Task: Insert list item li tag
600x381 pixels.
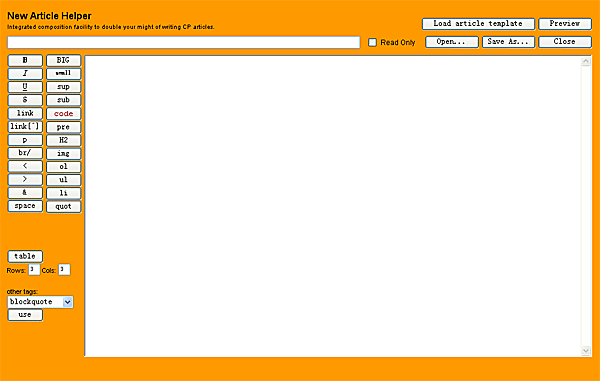Action: (64, 193)
